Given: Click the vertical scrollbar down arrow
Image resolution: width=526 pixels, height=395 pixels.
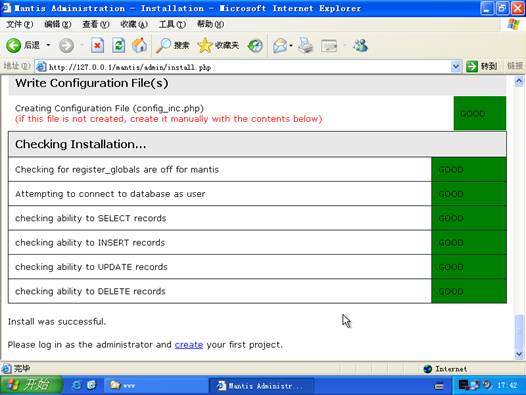Looking at the screenshot, I should (x=519, y=354).
